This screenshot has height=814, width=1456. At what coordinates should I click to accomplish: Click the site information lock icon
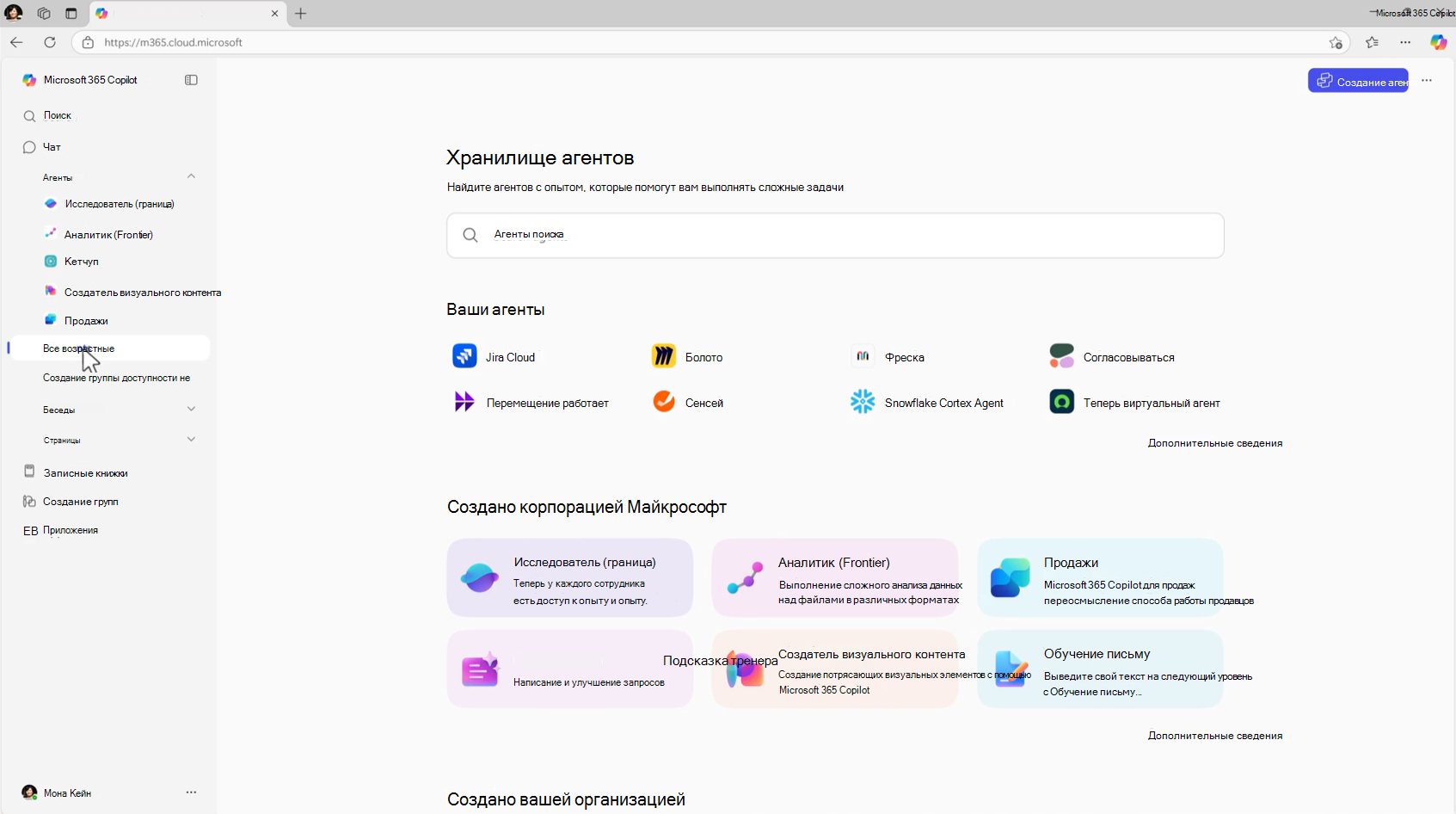[x=88, y=42]
